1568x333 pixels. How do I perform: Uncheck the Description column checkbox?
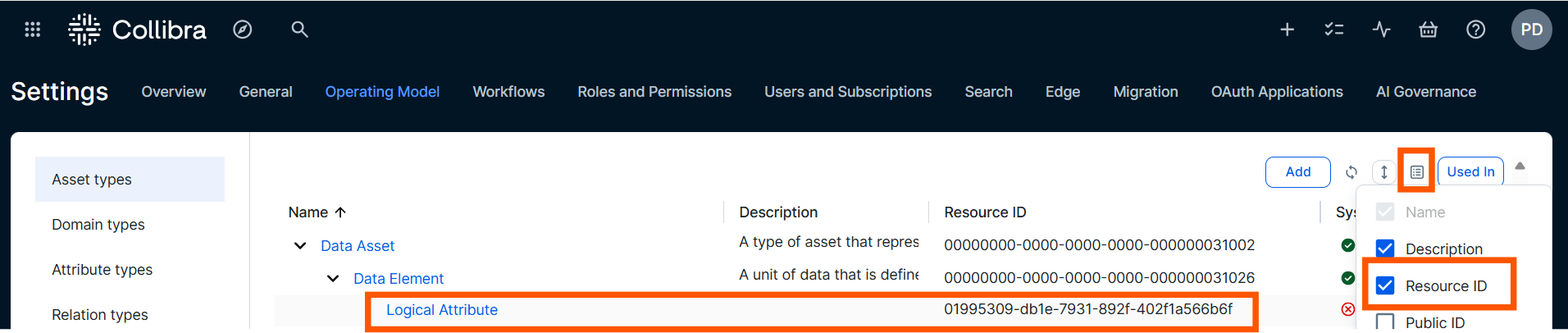[1385, 249]
